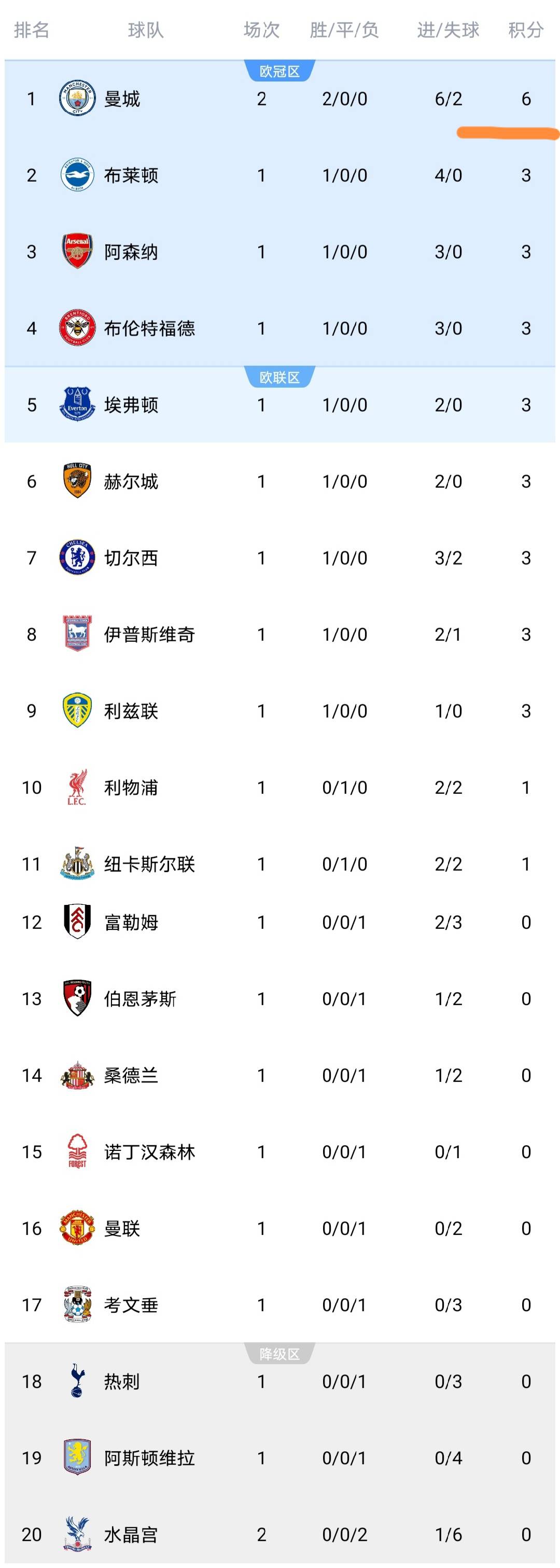
Task: Select the Hull City tiger logo
Action: pyautogui.click(x=77, y=481)
